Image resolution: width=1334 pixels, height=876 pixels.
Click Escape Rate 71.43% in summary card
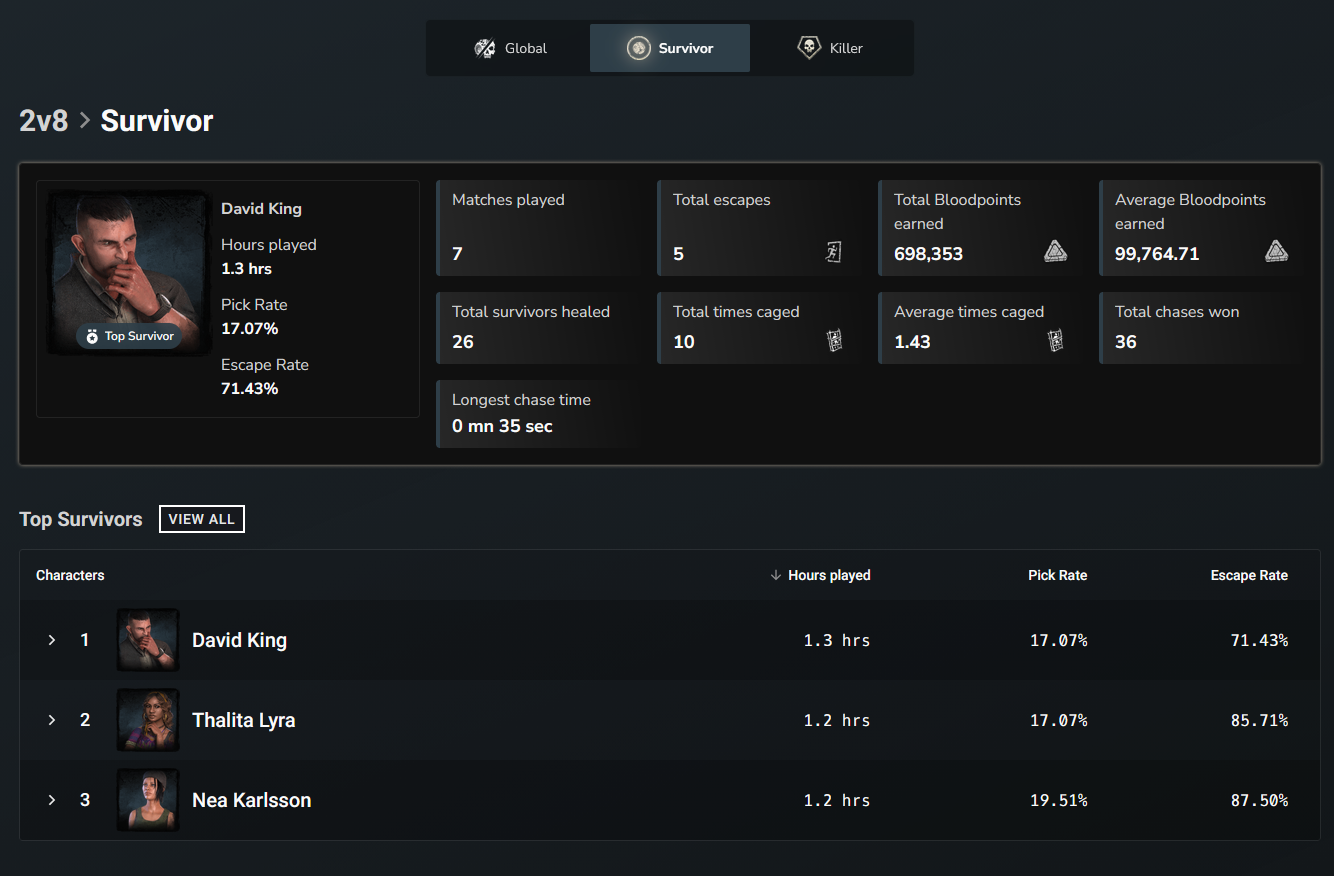(x=249, y=389)
